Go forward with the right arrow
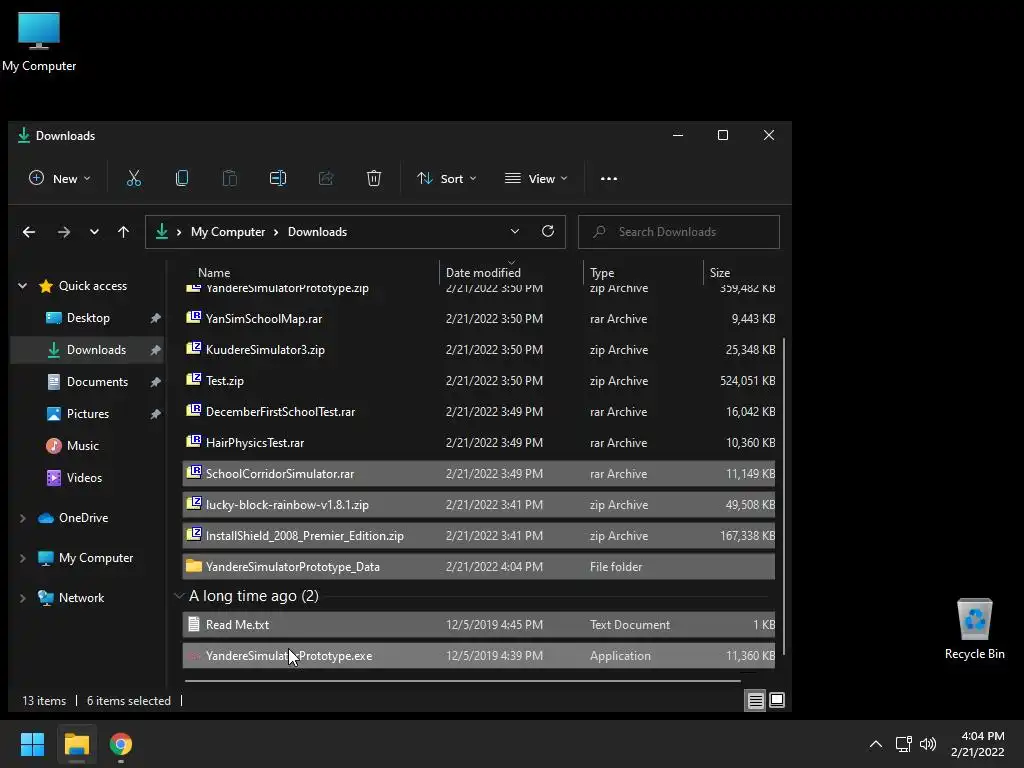This screenshot has height=768, width=1024. (63, 232)
